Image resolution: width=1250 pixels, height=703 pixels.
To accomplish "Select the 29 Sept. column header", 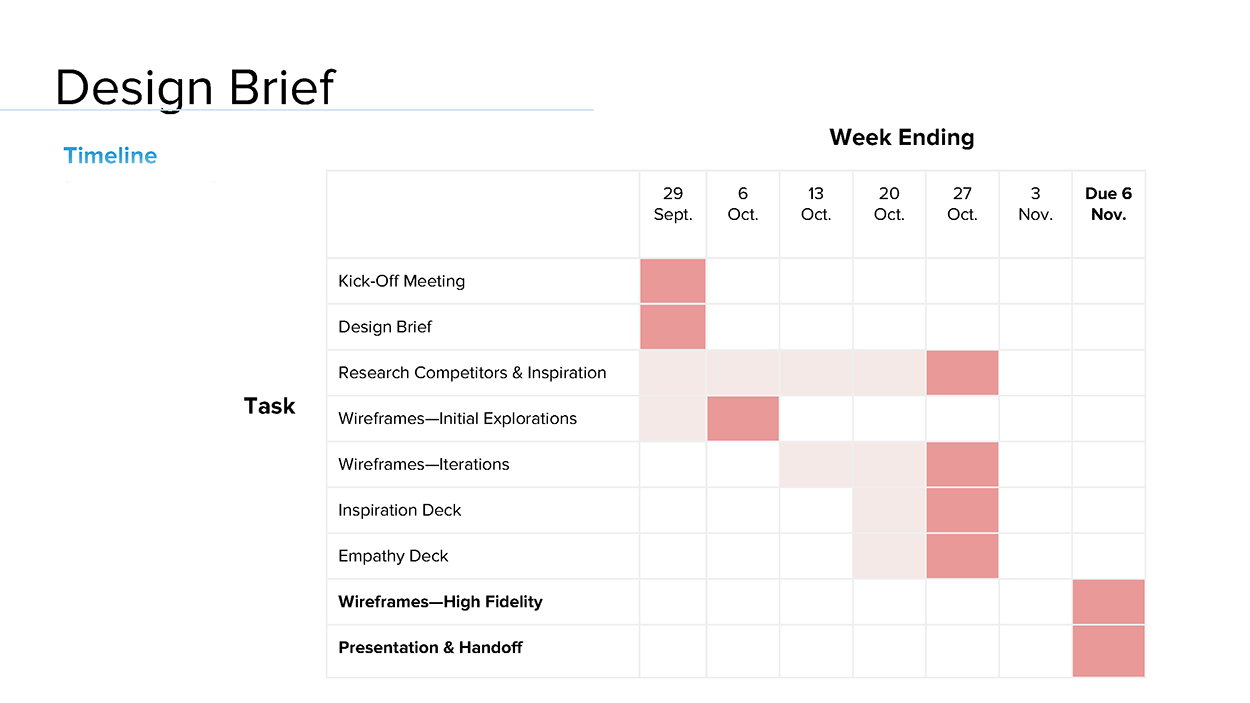I will 673,204.
